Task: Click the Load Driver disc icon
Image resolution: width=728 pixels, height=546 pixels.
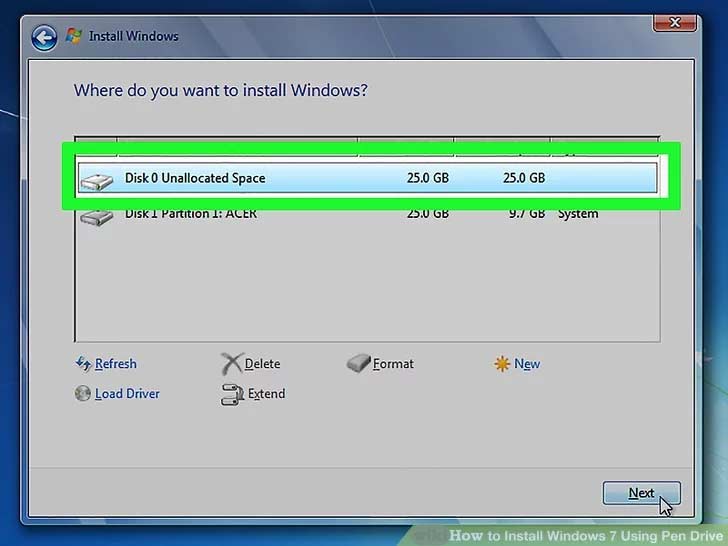Action: 83,393
